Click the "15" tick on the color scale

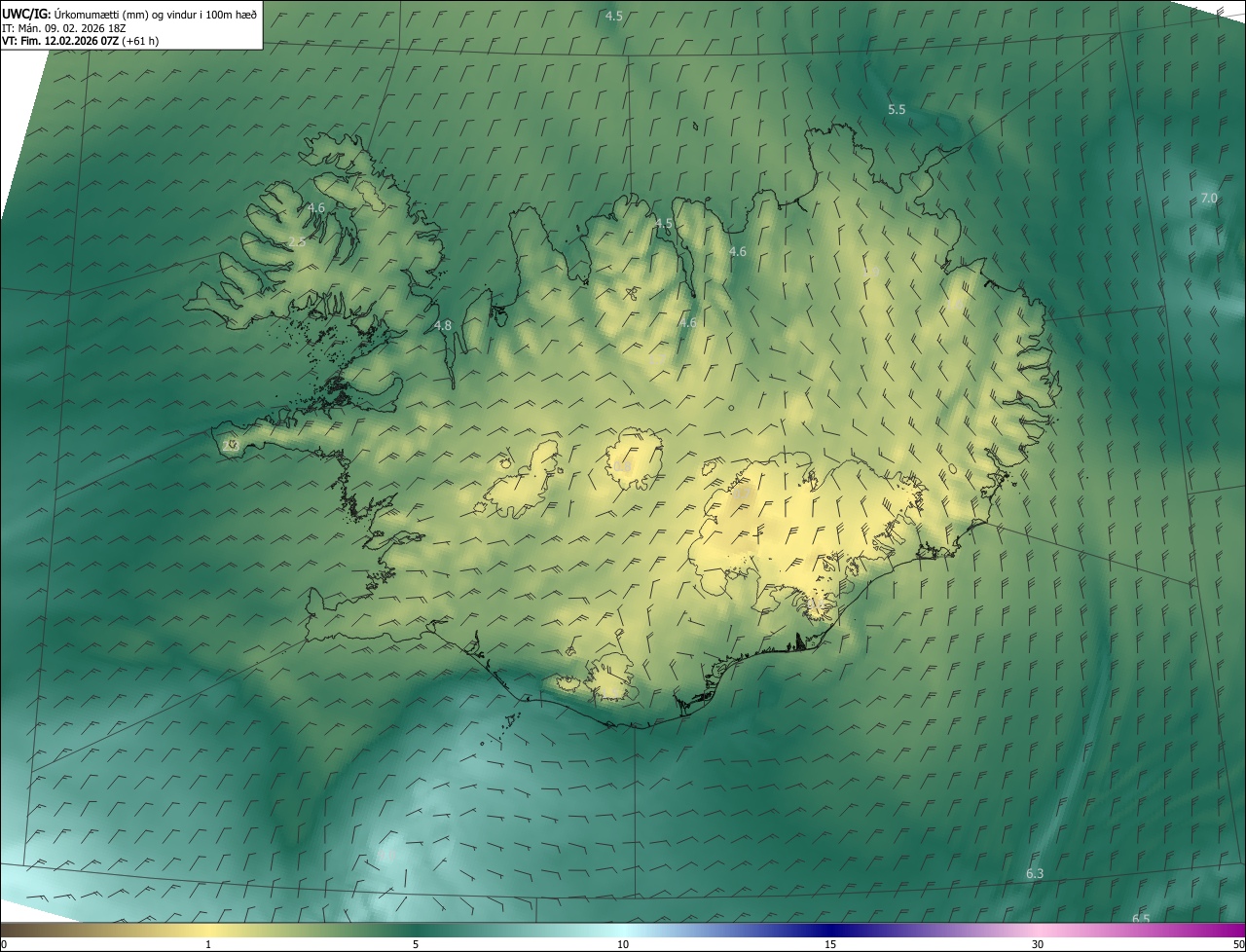[x=830, y=944]
